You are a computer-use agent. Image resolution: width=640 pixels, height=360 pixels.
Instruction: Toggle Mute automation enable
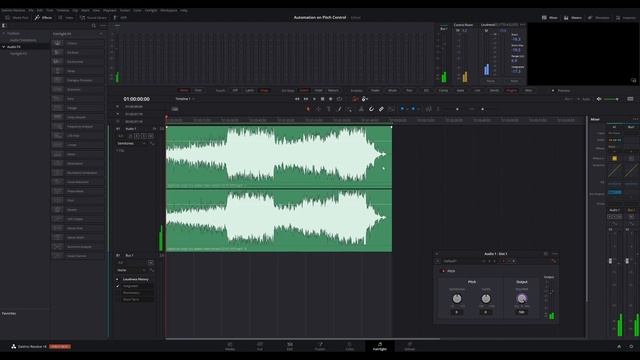tap(392, 90)
